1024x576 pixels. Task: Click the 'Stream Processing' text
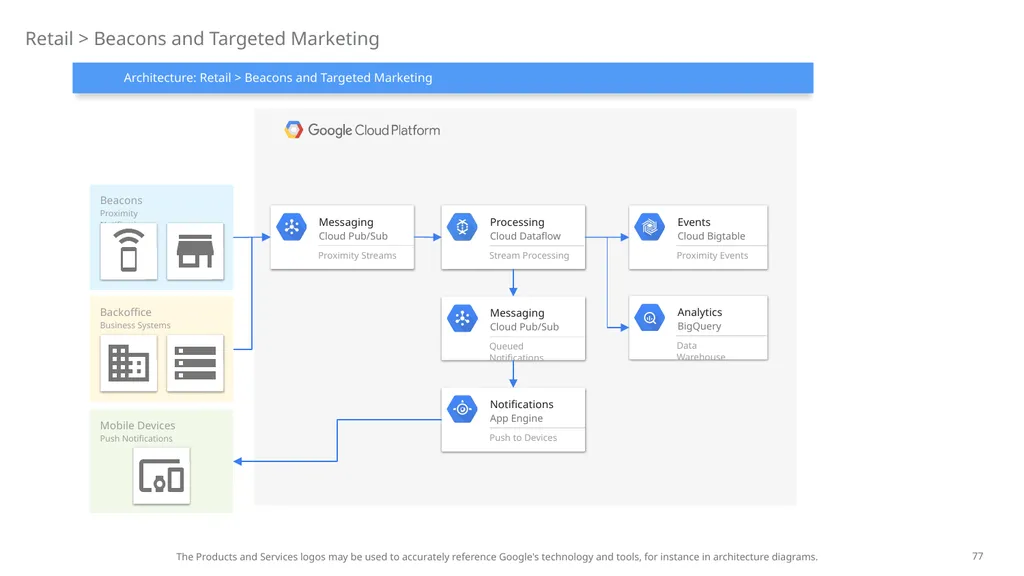point(529,255)
